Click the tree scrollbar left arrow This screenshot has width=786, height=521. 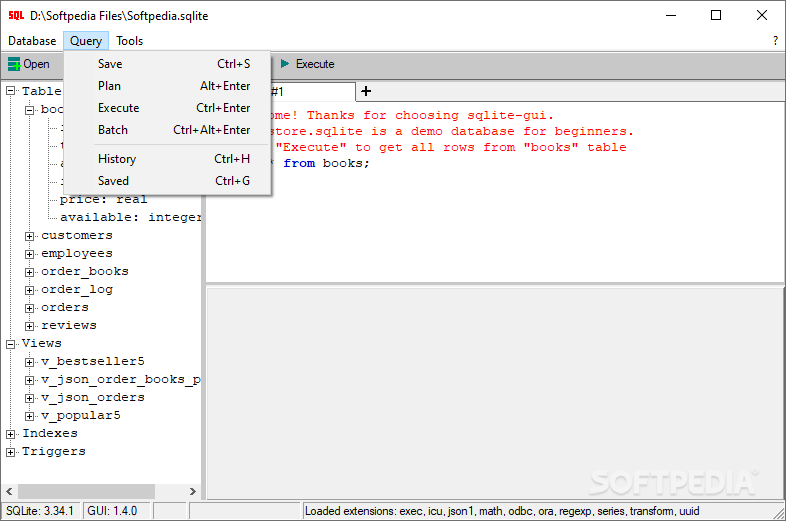point(9,491)
